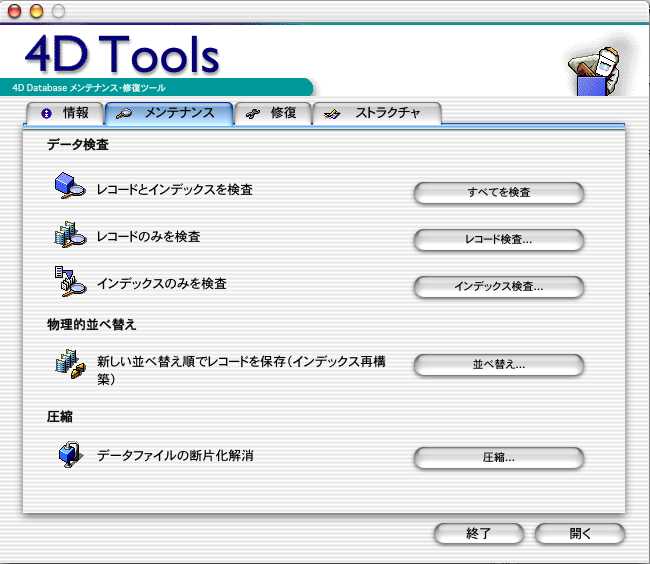
Task: Click the records and indexes check icon
Action: click(x=71, y=188)
